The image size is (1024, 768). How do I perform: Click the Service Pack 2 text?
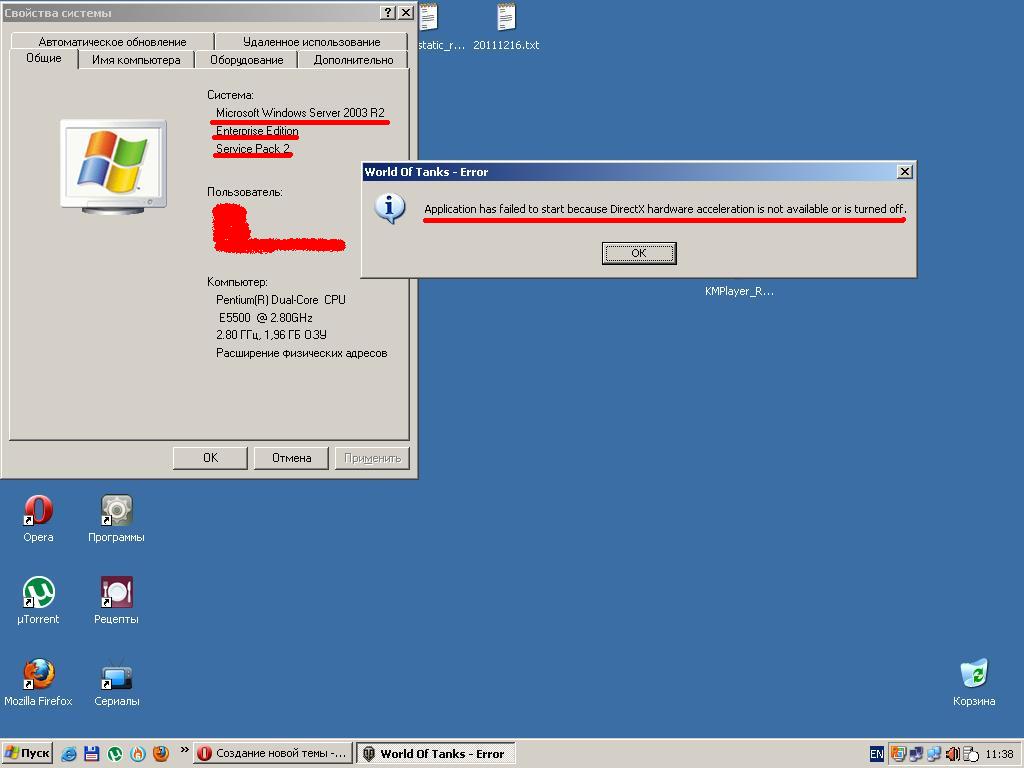point(253,148)
